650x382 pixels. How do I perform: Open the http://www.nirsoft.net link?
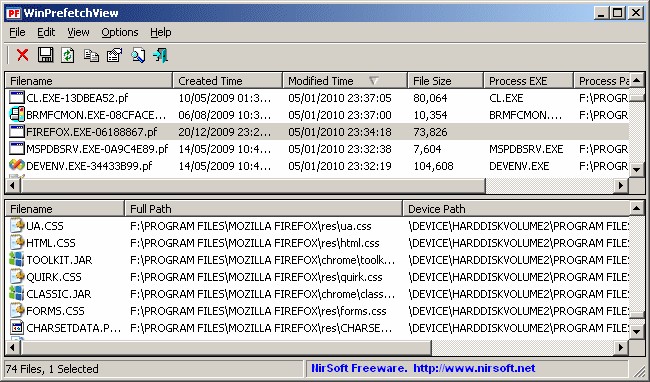[x=474, y=368]
